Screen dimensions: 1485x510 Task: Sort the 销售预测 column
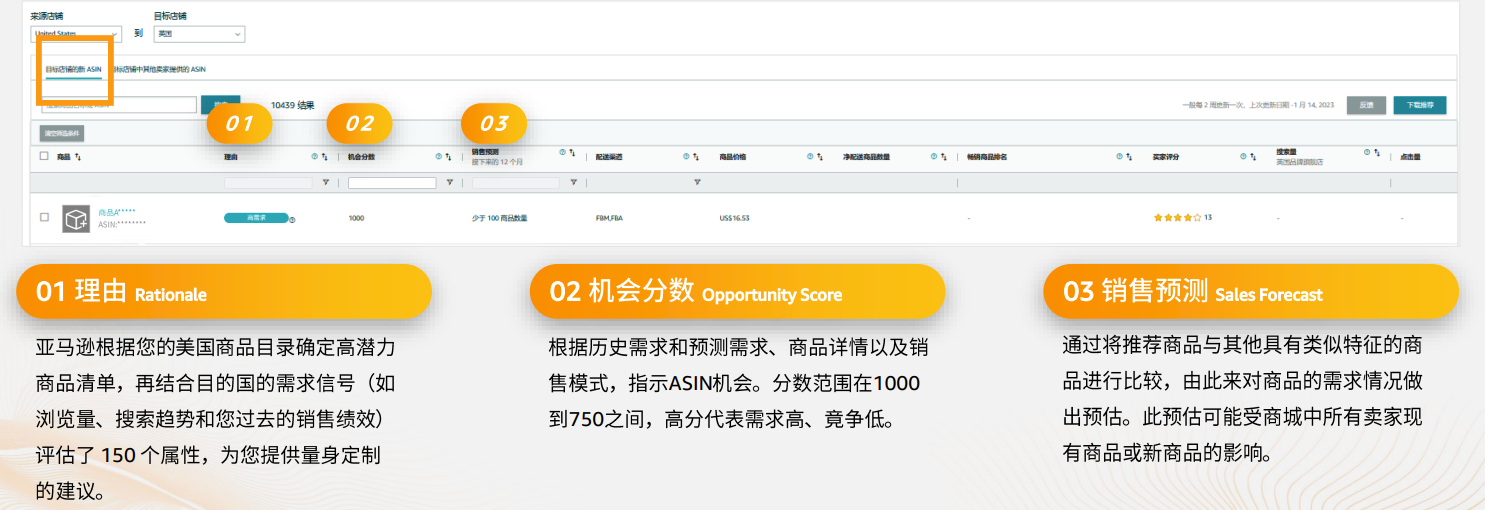point(572,154)
